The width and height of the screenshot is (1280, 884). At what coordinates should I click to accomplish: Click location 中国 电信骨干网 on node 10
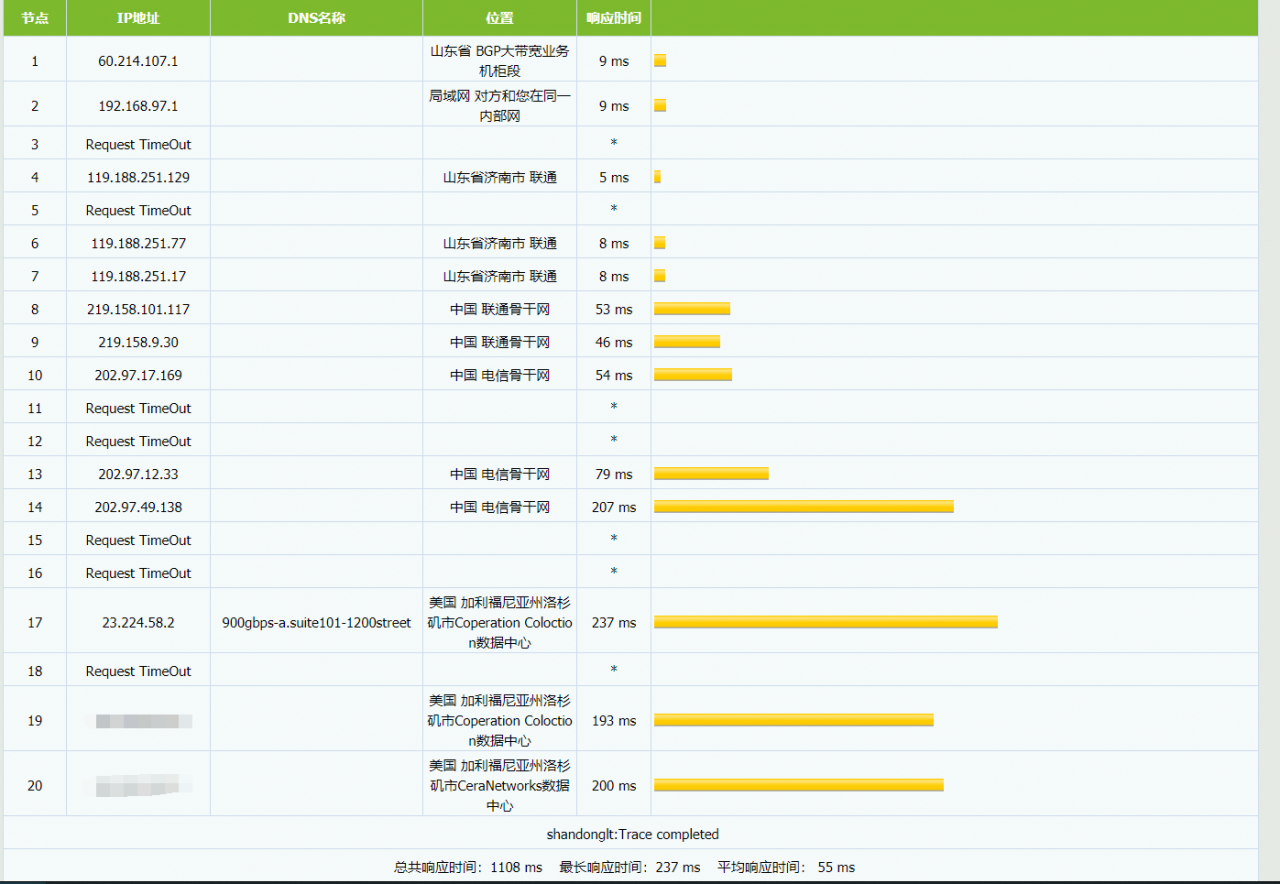click(x=499, y=374)
